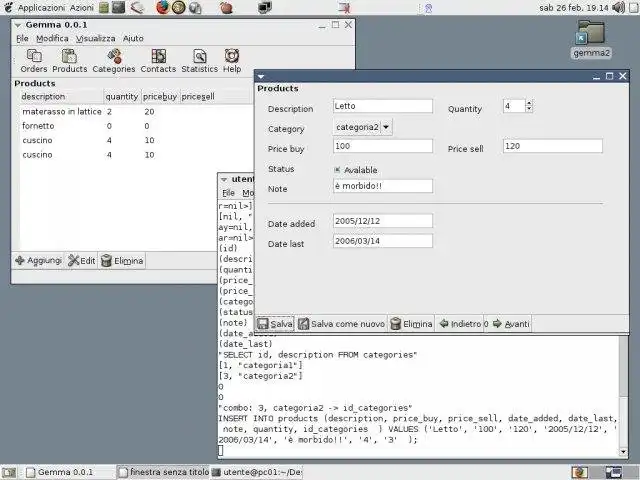Click the window menu arrow of Gemma titlebar
The width and height of the screenshot is (640, 480).
[18, 25]
